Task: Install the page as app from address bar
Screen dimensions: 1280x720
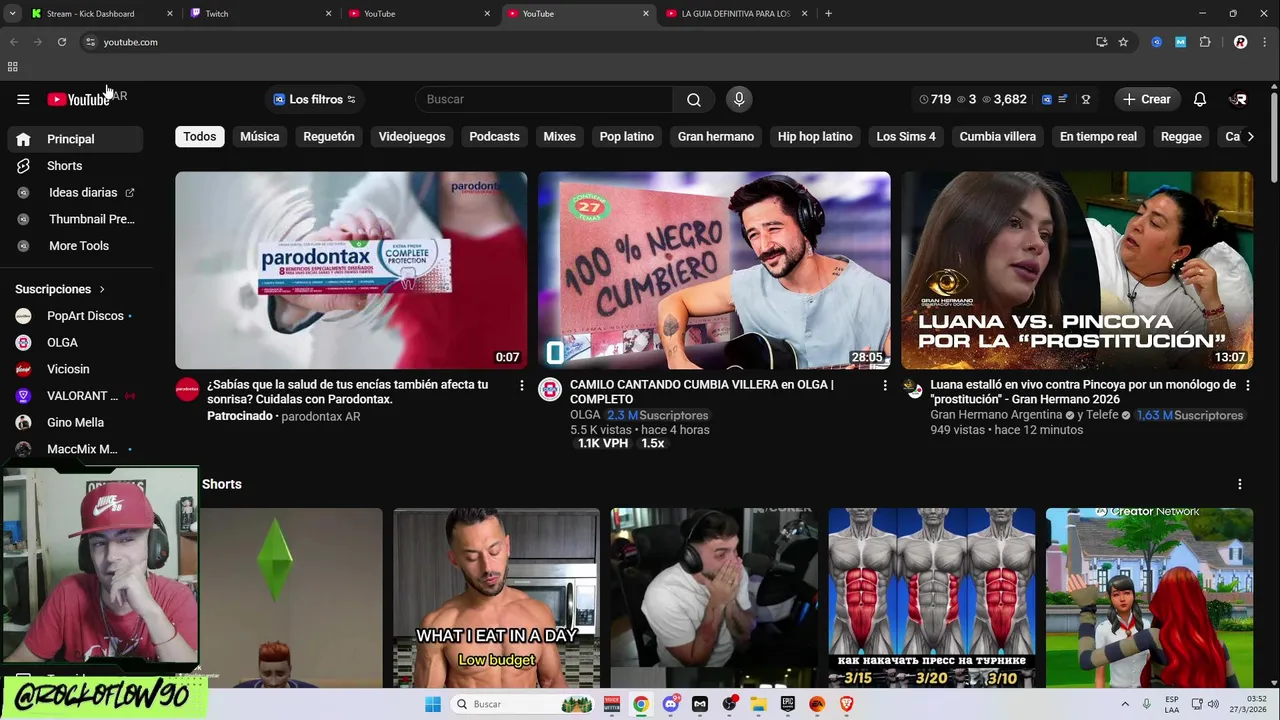Action: click(1101, 42)
